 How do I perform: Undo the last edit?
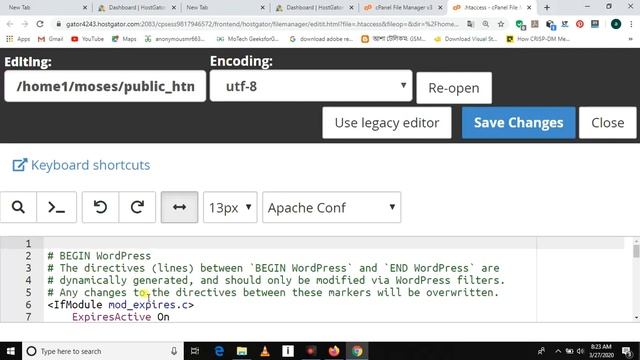[100, 207]
